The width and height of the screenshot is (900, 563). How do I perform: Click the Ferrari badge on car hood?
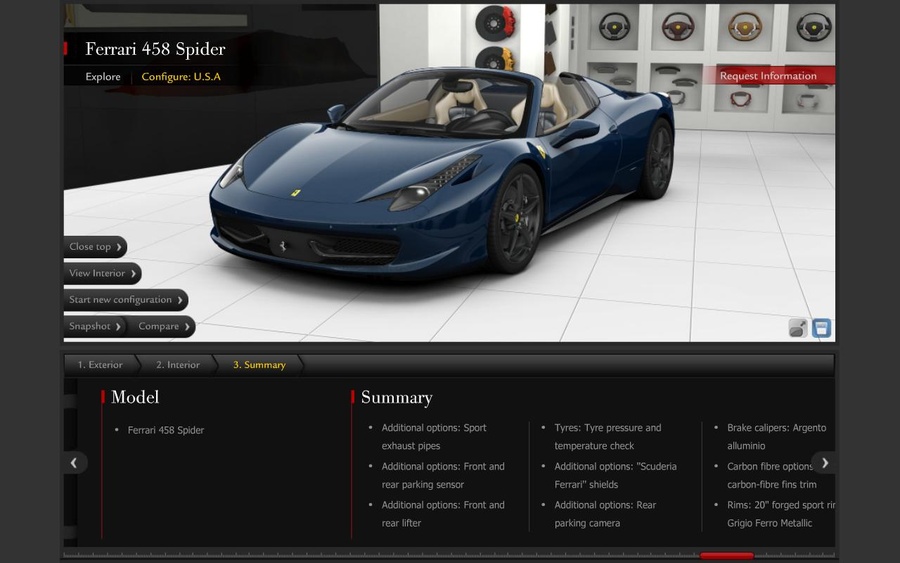pos(296,192)
